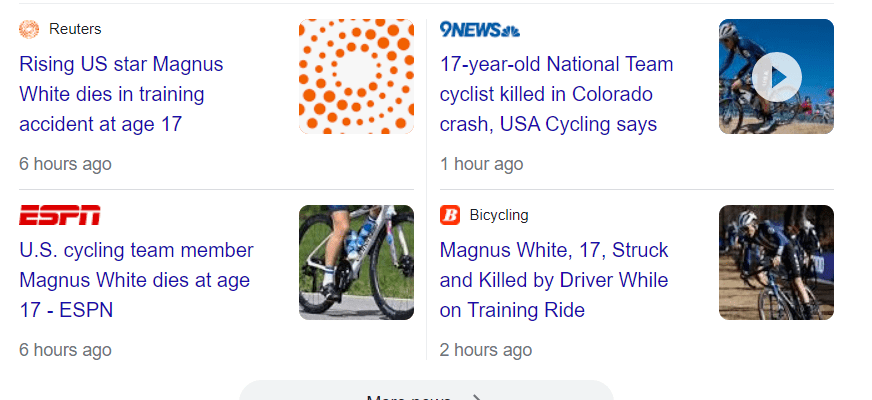Click the arrow on More news button
The width and height of the screenshot is (872, 400).
[478, 396]
